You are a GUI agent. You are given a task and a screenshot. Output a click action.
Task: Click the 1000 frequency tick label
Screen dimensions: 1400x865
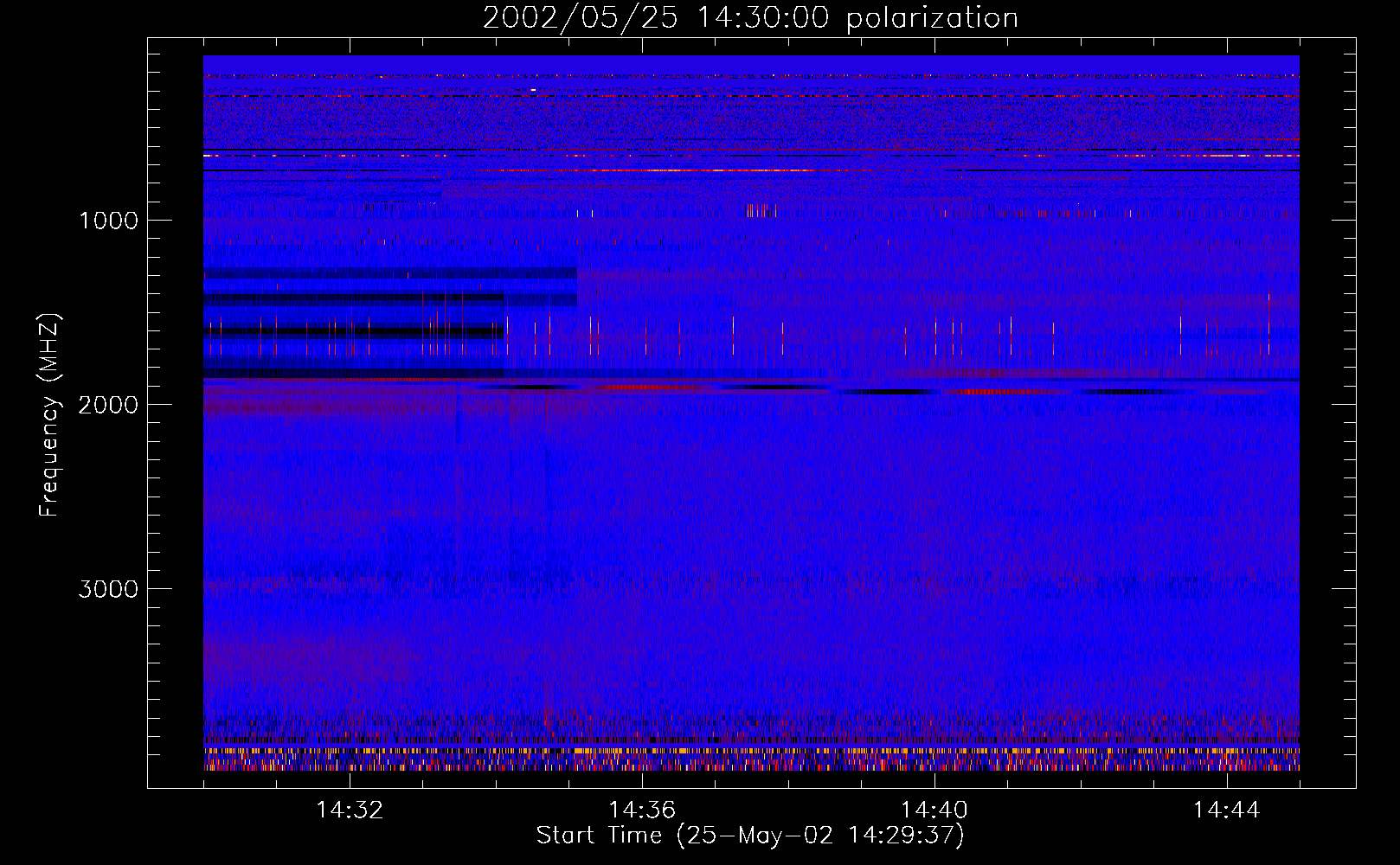(x=109, y=221)
